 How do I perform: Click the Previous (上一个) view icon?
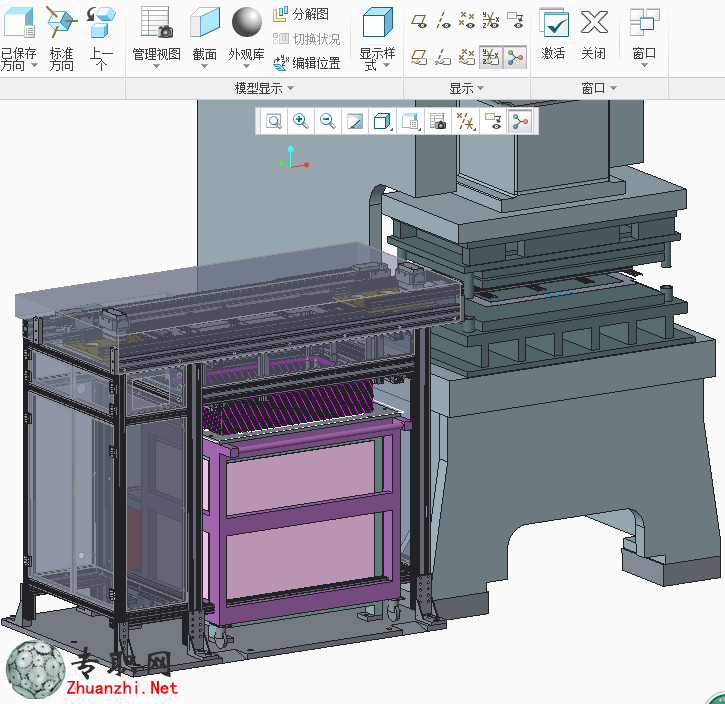tap(101, 22)
